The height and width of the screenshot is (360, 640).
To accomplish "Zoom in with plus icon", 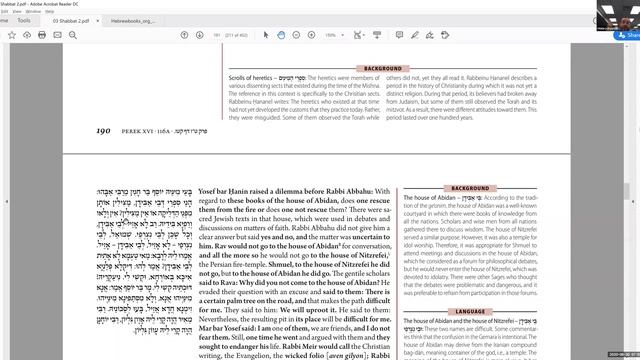I will pyautogui.click(x=311, y=35).
